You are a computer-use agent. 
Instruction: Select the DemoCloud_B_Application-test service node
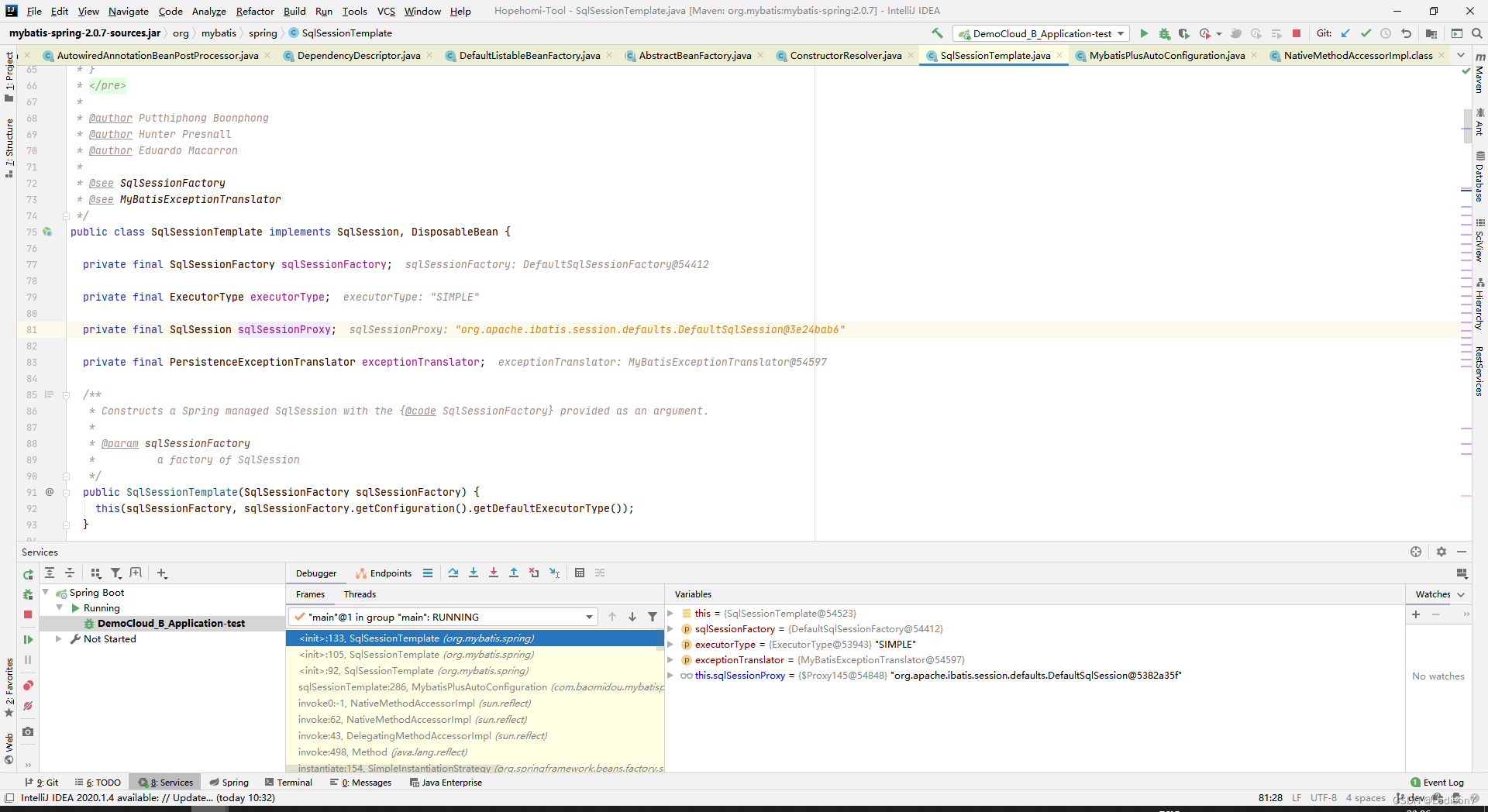(x=170, y=623)
